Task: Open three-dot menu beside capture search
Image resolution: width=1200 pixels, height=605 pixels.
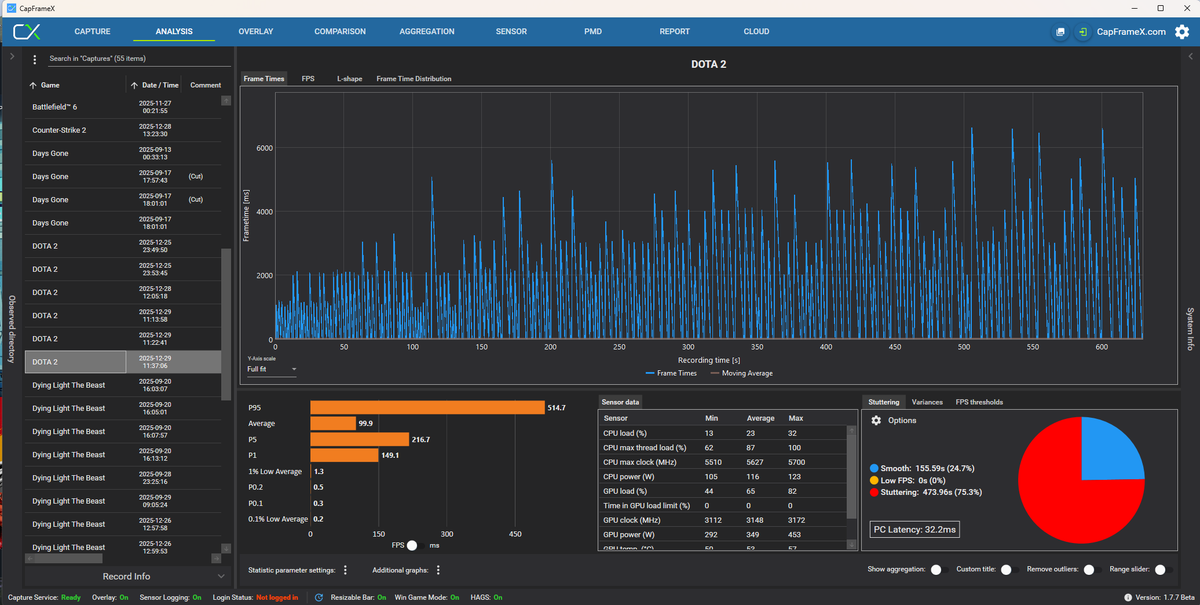Action: (35, 59)
